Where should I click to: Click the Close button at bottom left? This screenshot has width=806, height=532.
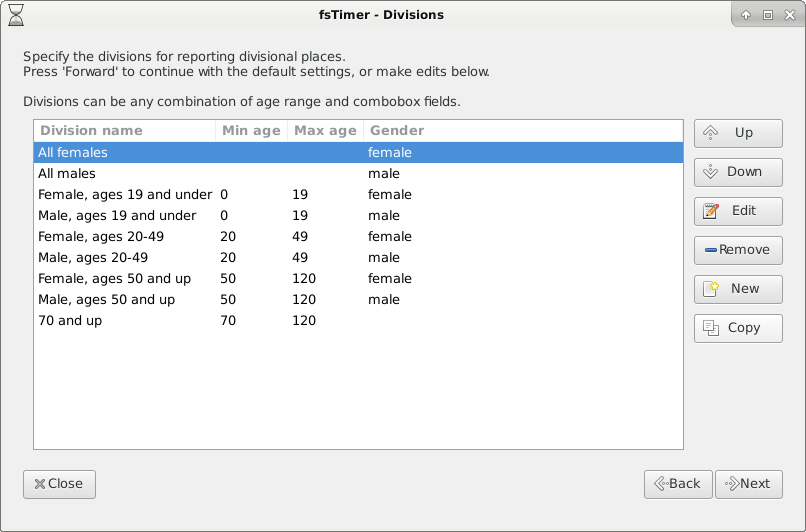coord(59,484)
